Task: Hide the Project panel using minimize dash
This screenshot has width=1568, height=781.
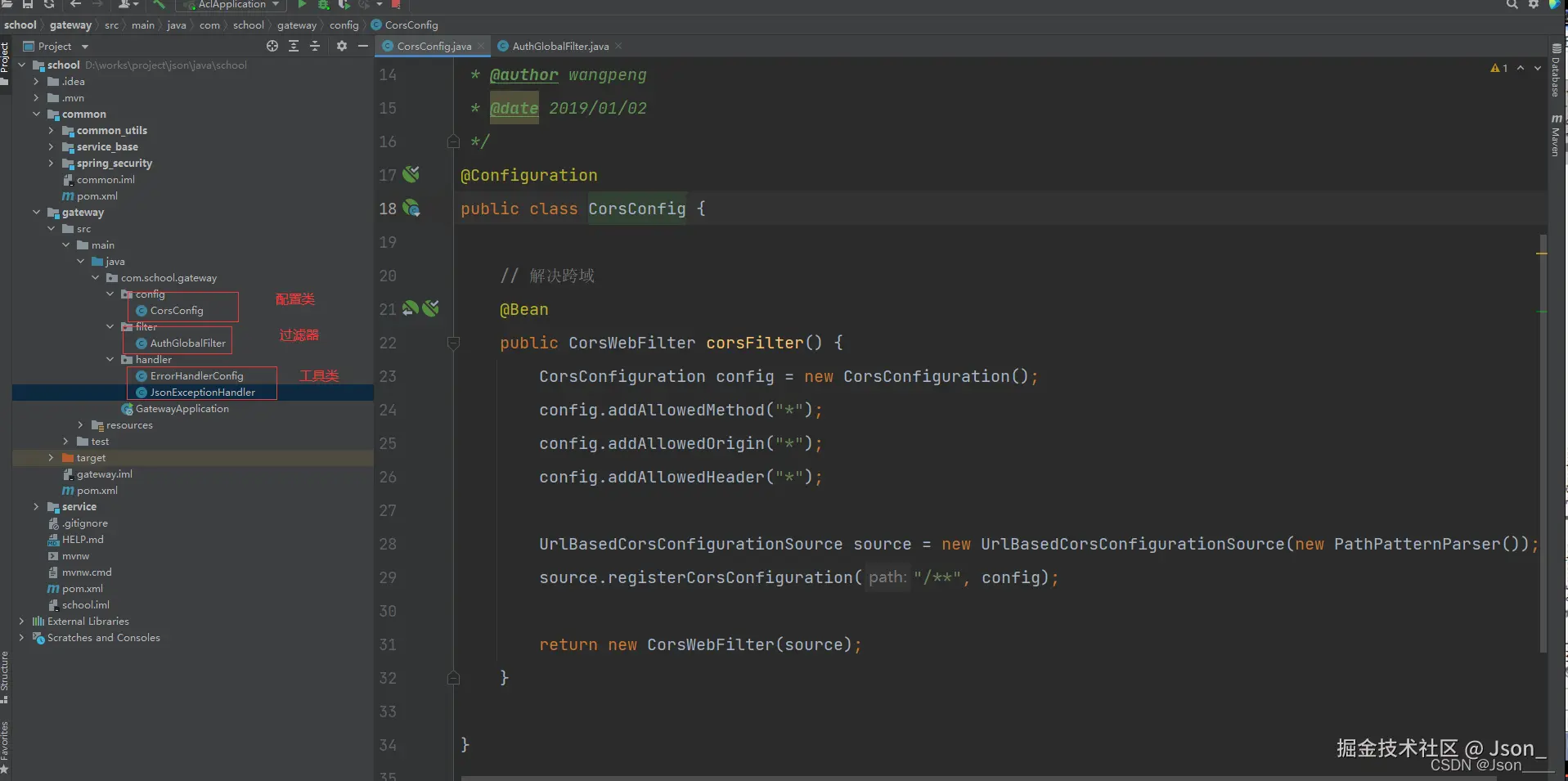Action: click(x=362, y=47)
